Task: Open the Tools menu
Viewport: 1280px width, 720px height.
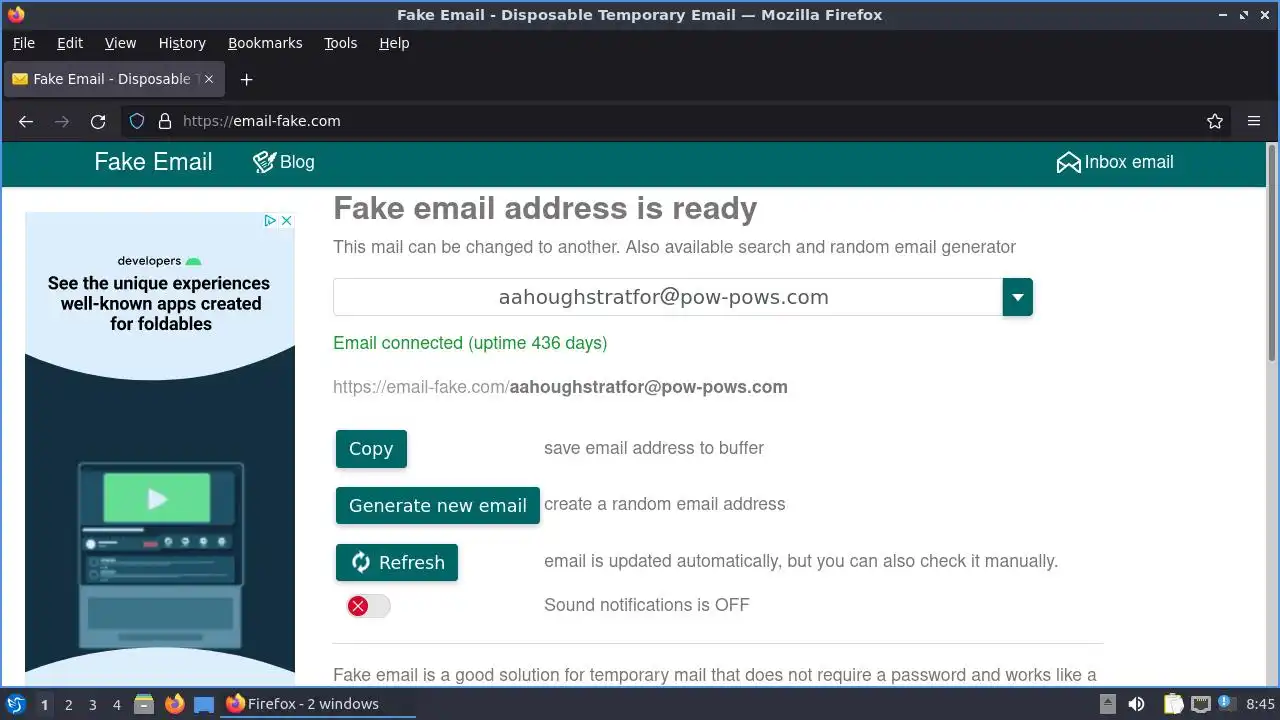Action: click(x=341, y=43)
